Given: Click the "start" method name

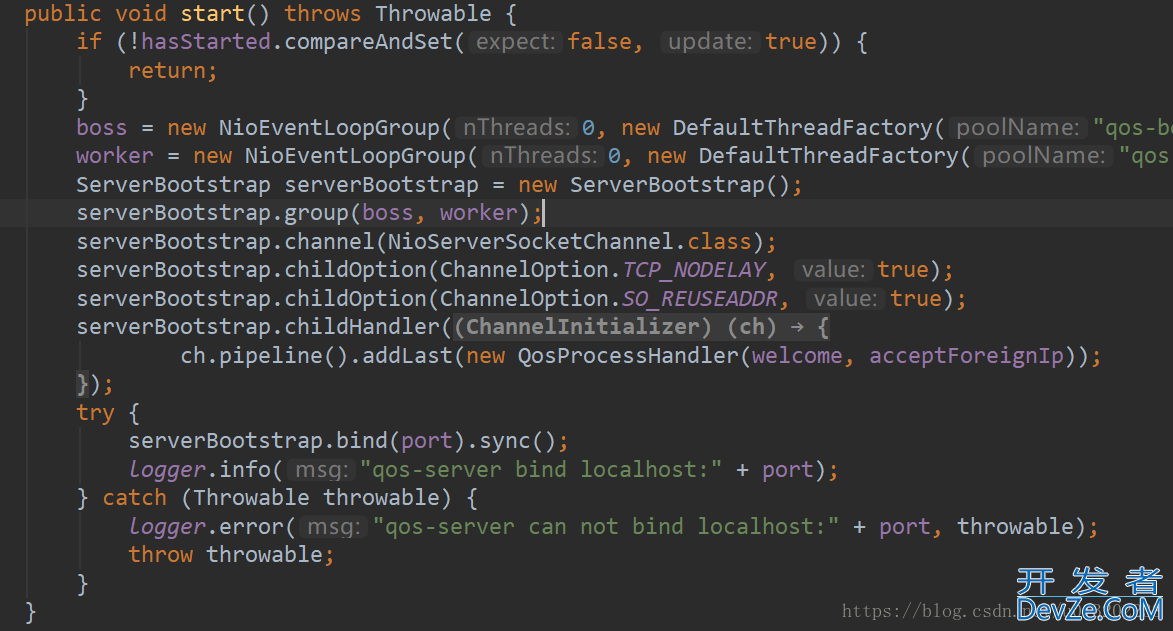Looking at the screenshot, I should (212, 13).
